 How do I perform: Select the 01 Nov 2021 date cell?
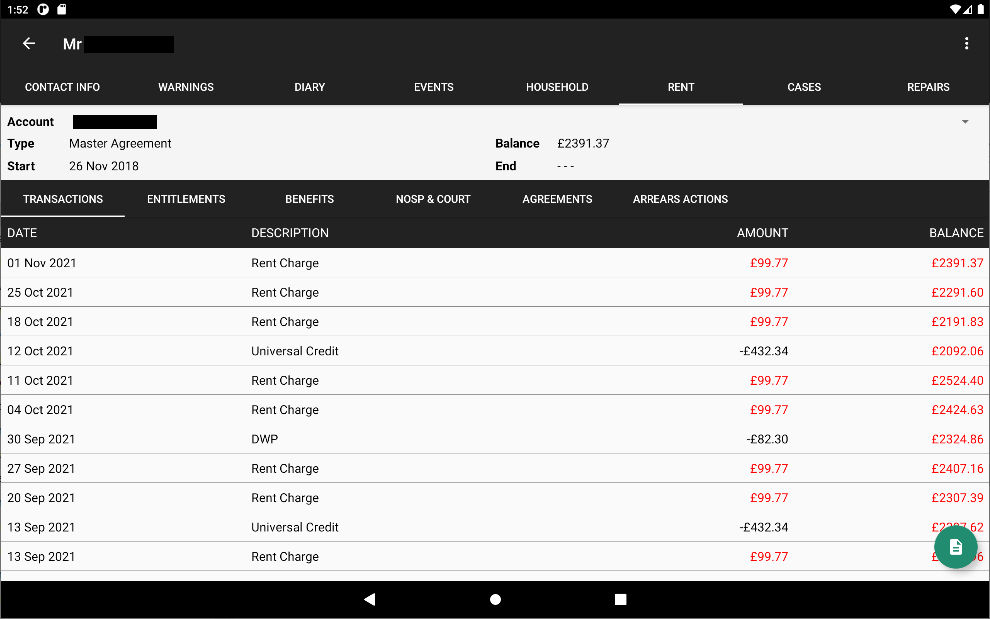(x=42, y=263)
